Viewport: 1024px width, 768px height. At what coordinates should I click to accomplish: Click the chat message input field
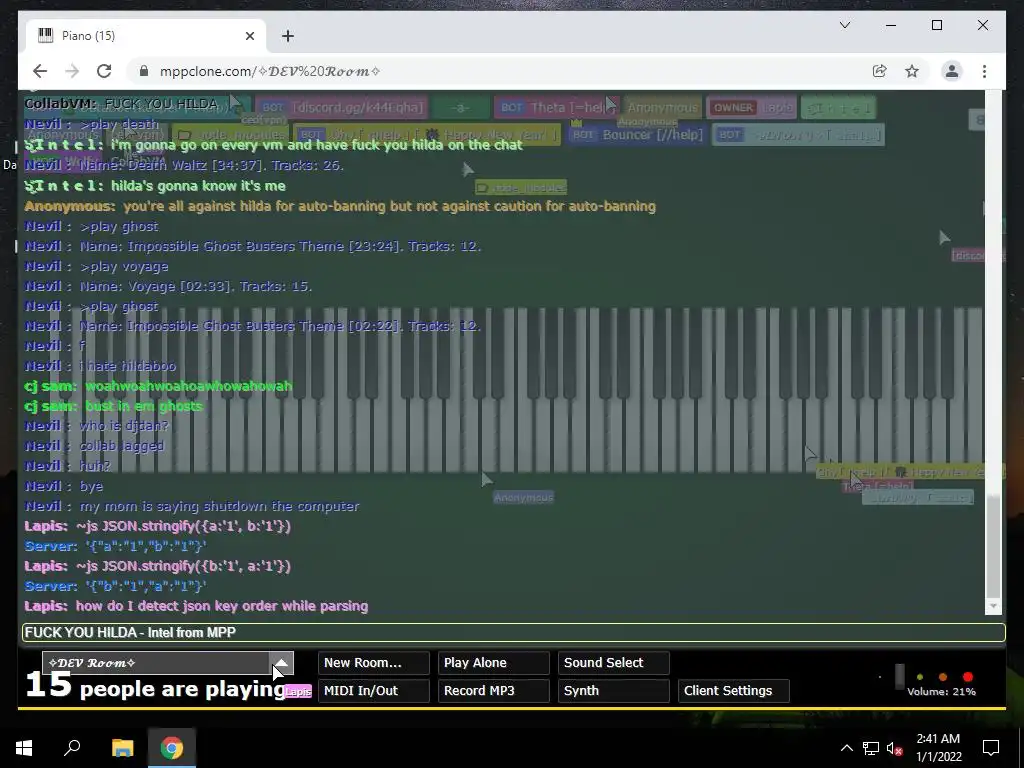(513, 632)
